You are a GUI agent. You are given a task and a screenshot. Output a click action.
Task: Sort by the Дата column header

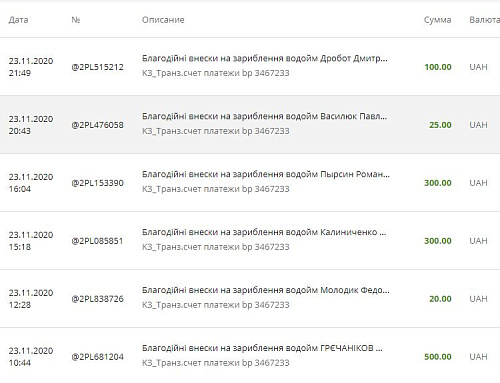tap(18, 20)
